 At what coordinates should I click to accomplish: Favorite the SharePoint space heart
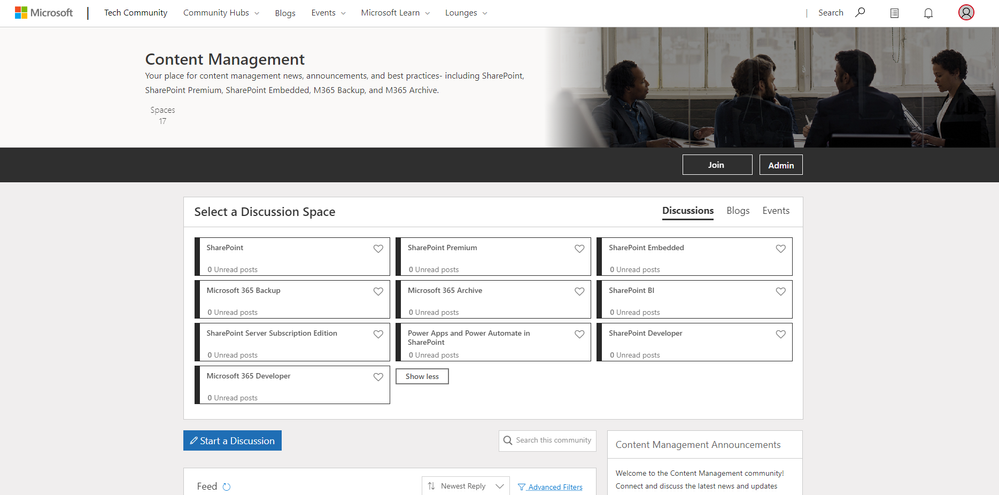pos(378,248)
